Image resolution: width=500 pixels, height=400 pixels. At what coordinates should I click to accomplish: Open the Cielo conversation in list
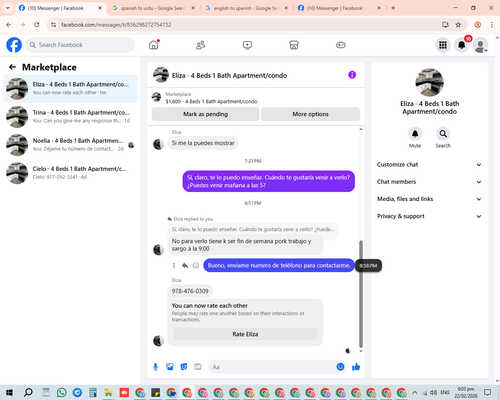click(70, 173)
